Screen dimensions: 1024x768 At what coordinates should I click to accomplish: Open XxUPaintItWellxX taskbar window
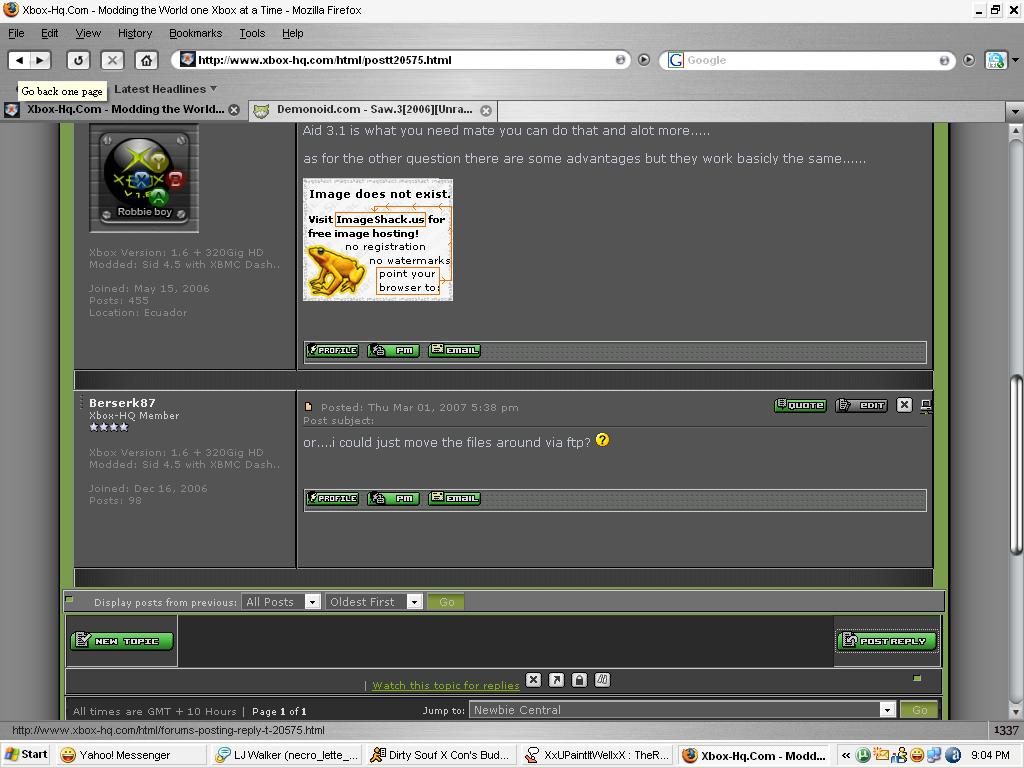point(598,756)
